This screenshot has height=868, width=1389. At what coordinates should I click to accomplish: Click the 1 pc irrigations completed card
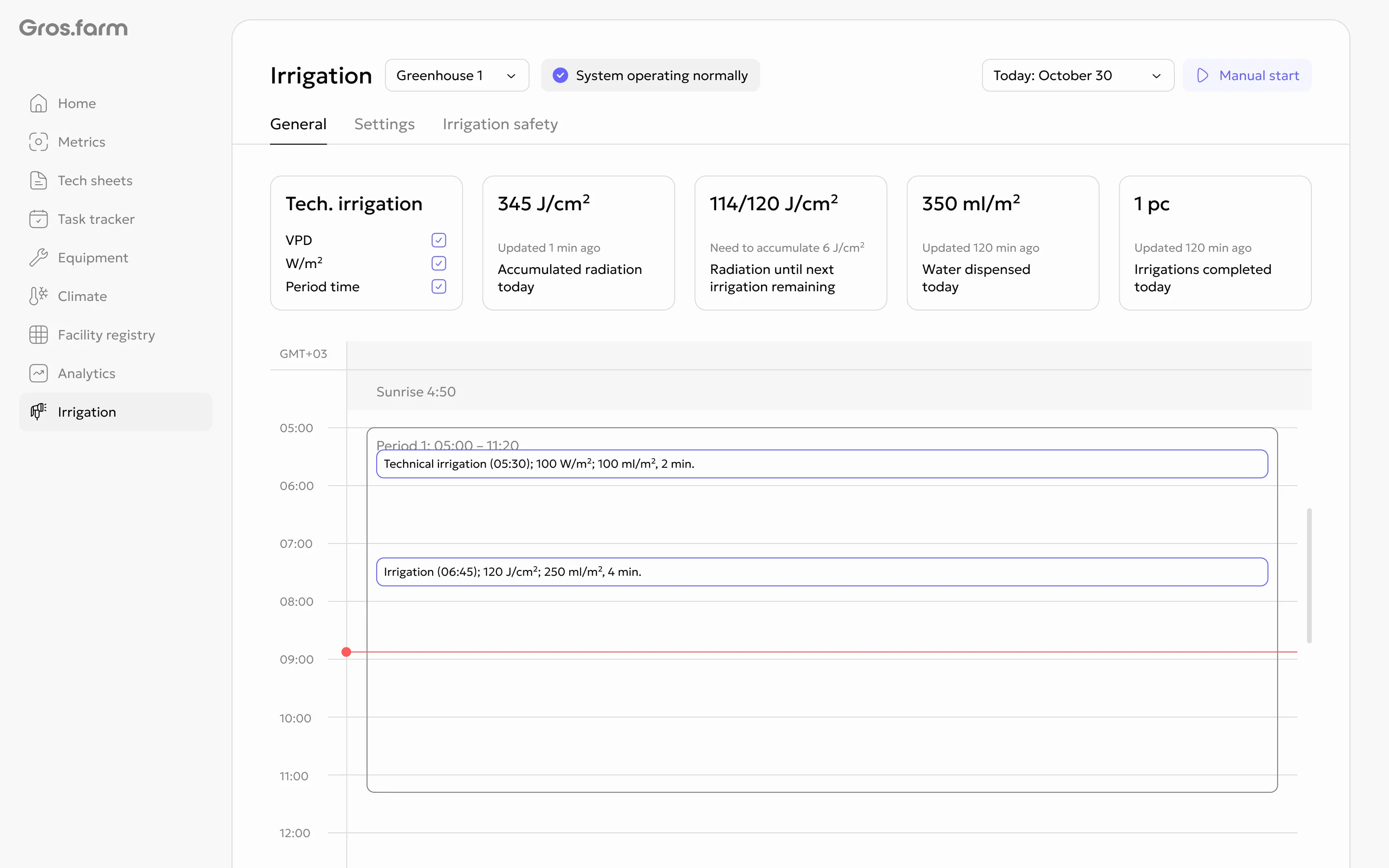coord(1215,243)
